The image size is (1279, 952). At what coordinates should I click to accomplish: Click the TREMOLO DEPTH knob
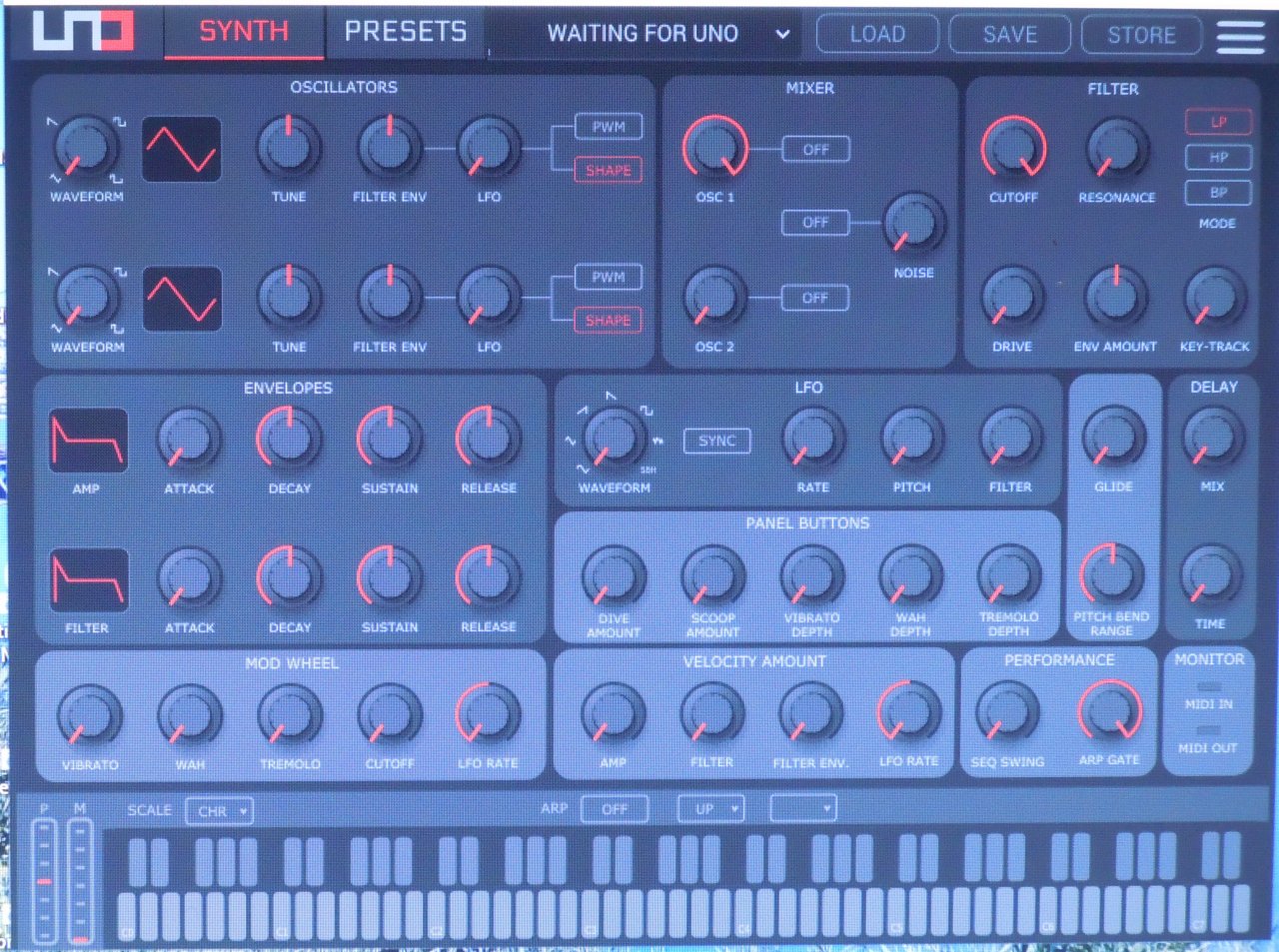pyautogui.click(x=1009, y=576)
